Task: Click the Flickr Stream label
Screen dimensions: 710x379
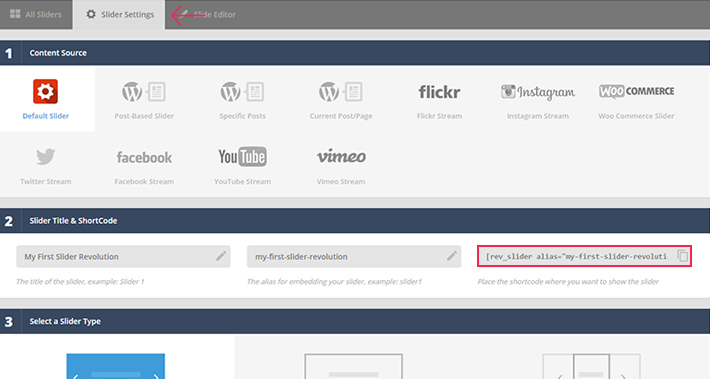Action: (439, 116)
